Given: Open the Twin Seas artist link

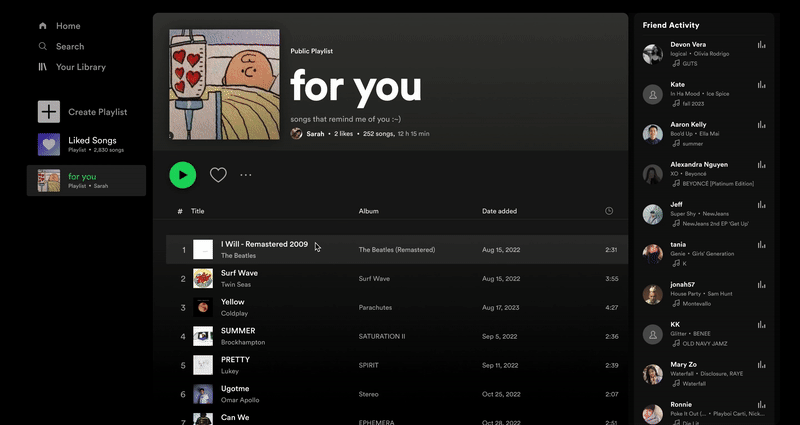Looking at the screenshot, I should click(x=236, y=285).
